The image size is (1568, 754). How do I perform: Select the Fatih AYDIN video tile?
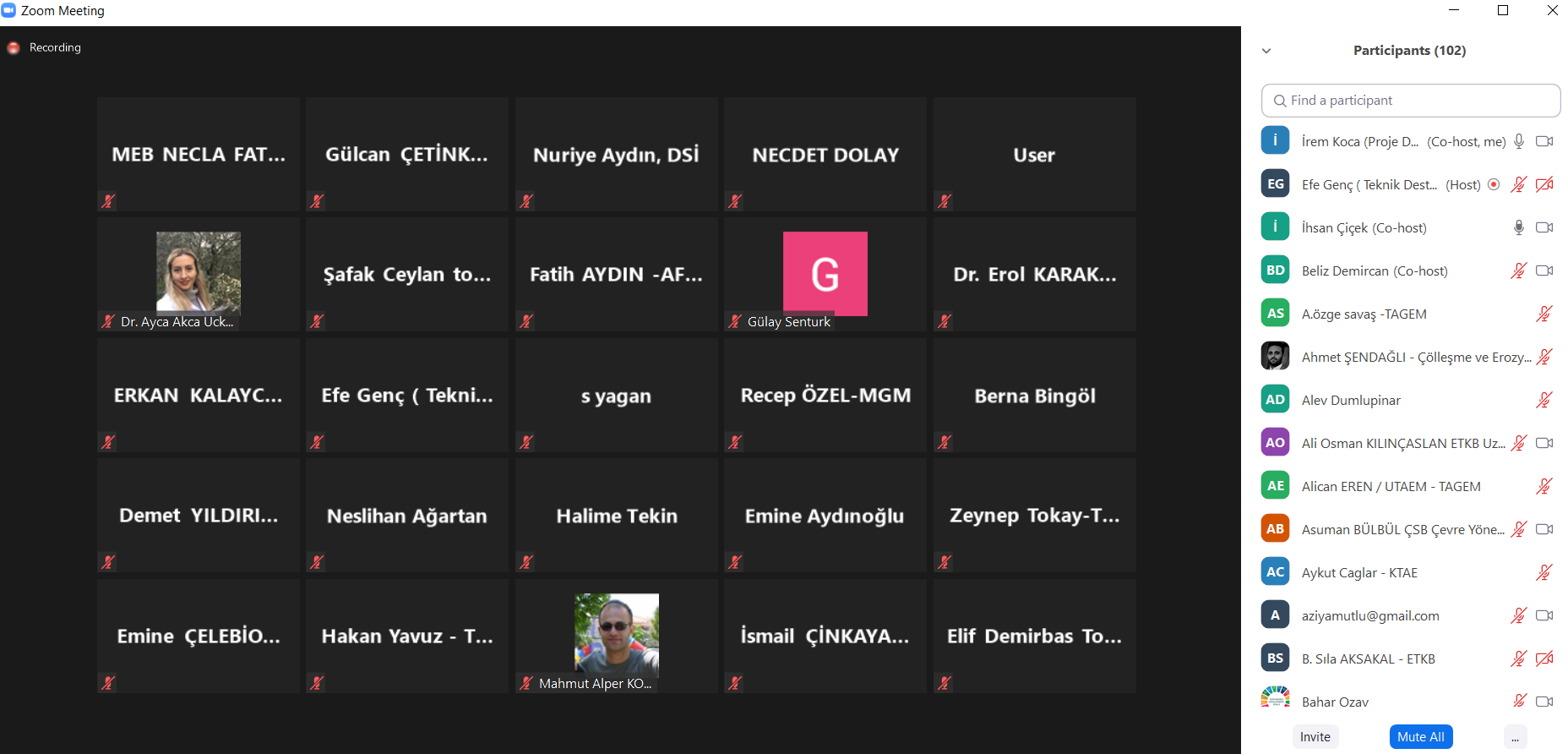(x=617, y=275)
